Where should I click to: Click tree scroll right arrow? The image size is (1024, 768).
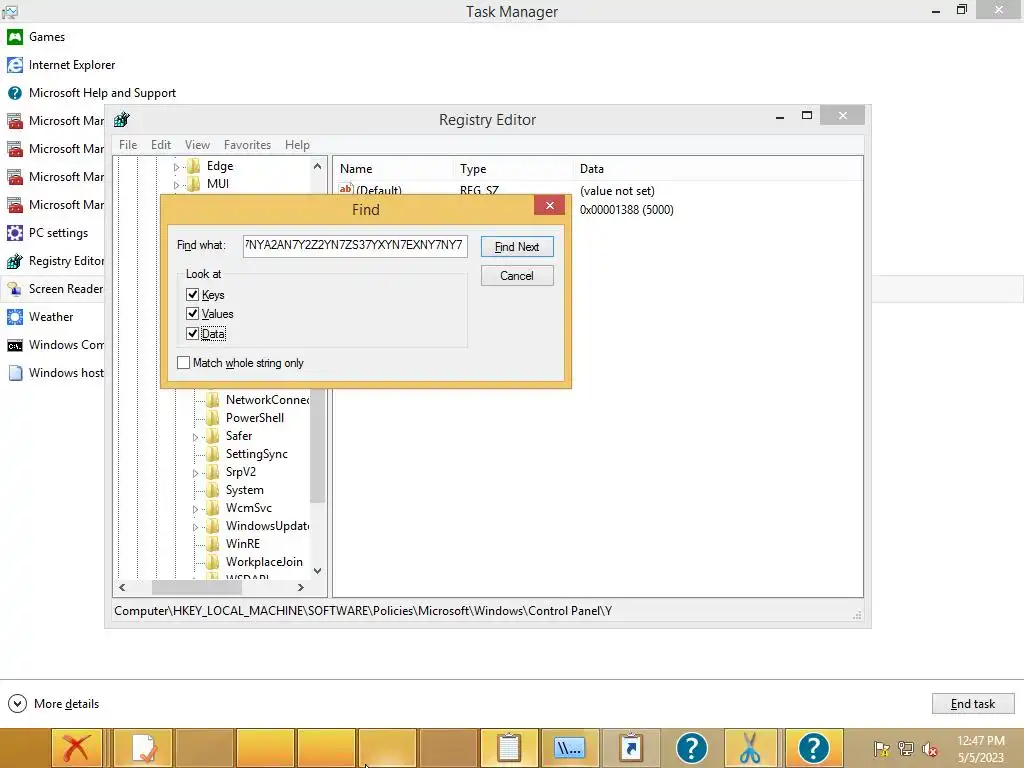tap(300, 587)
